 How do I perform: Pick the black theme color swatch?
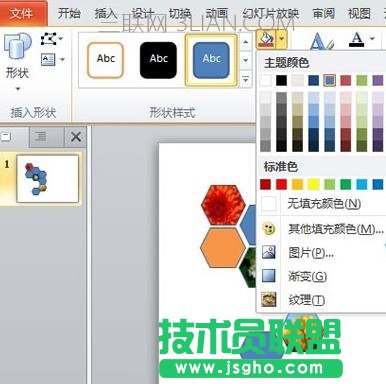click(x=281, y=80)
